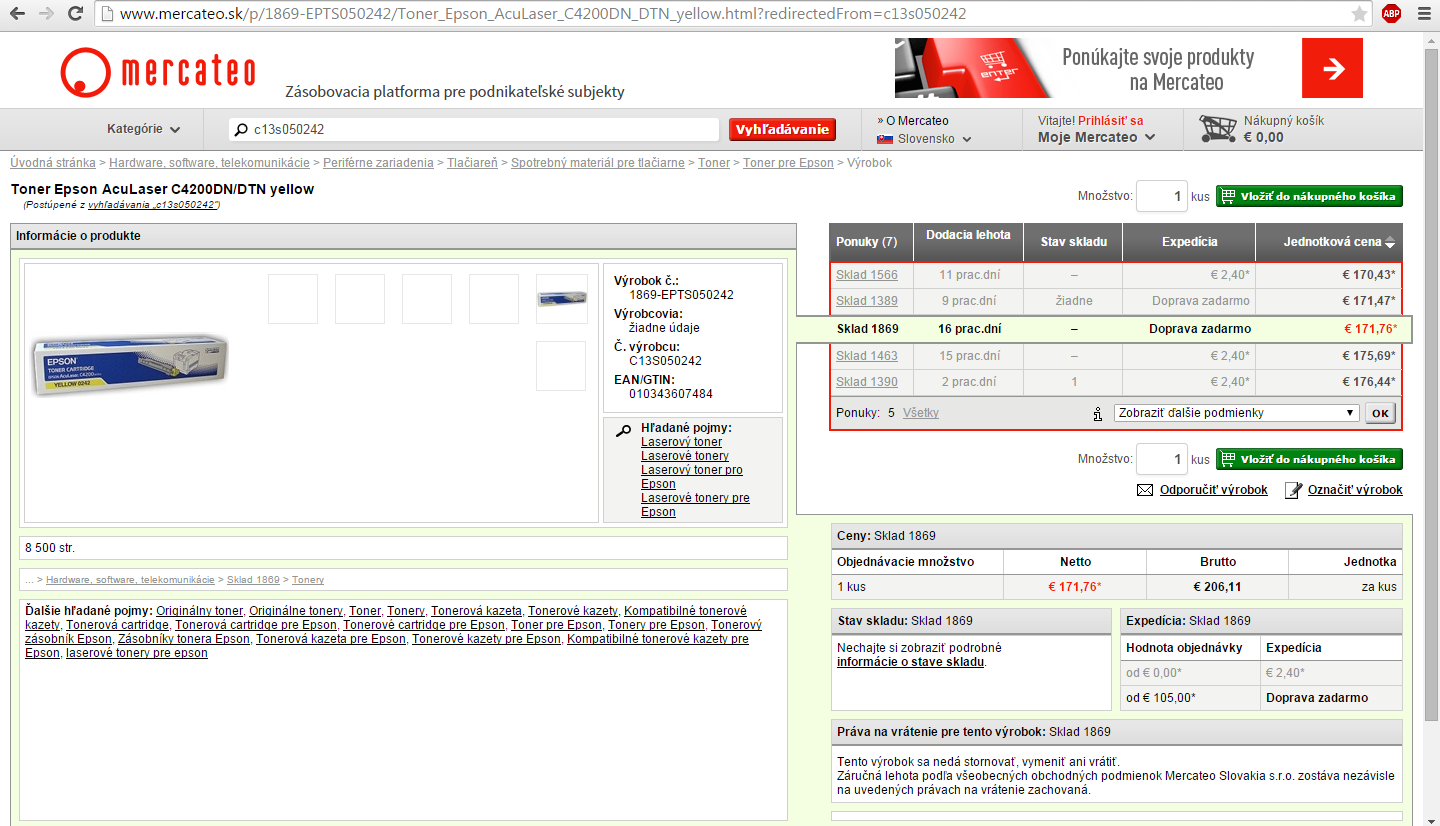The image size is (1440, 826).
Task: Click the red arrow on the banner
Action: (x=1332, y=68)
